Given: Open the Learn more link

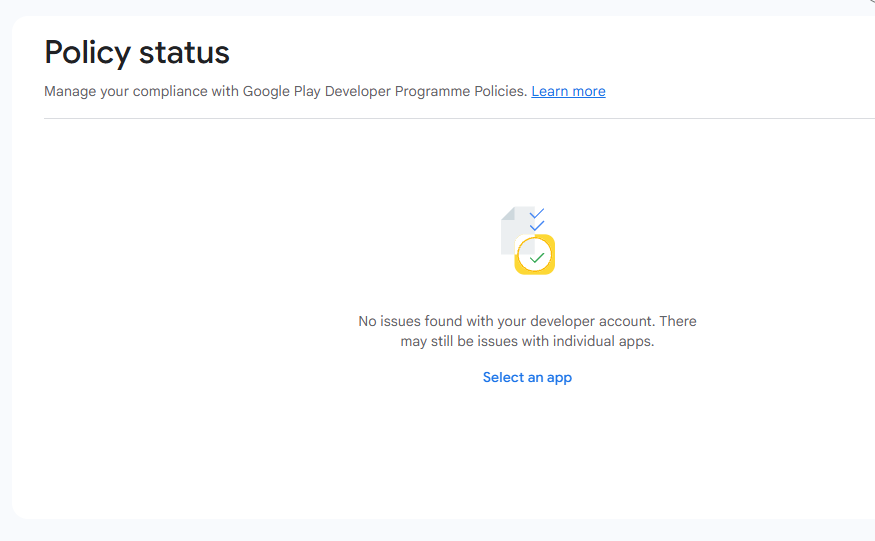Looking at the screenshot, I should [568, 91].
